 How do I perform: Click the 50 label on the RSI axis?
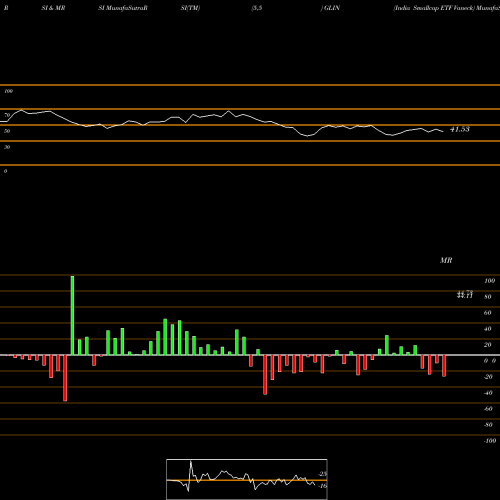point(7,131)
